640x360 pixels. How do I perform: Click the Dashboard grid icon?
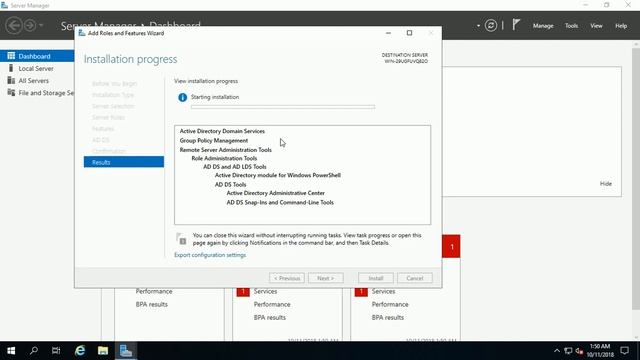click(11, 56)
